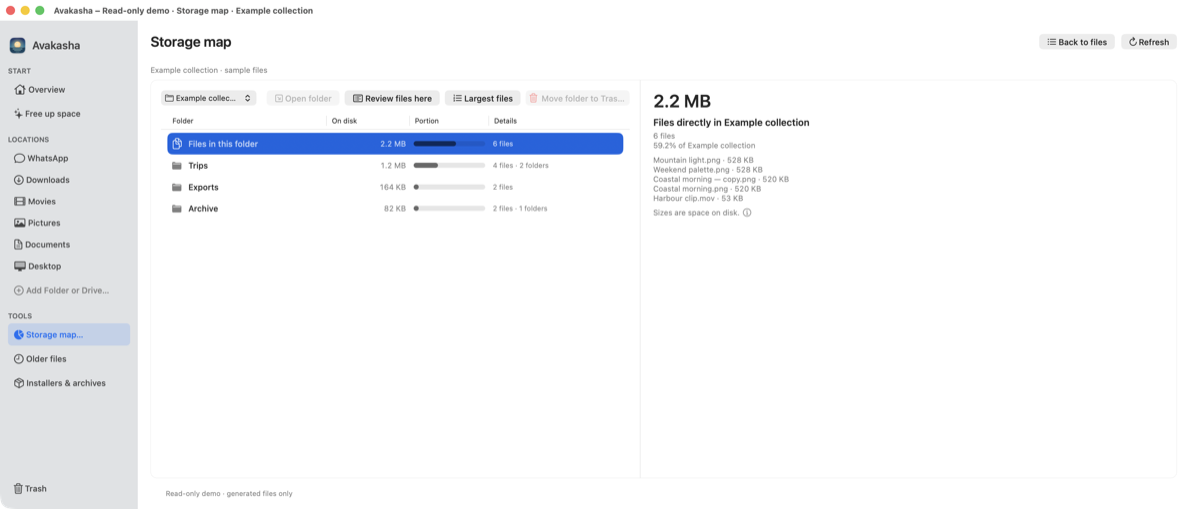Click '59.2% of Example collection' text

click(704, 146)
